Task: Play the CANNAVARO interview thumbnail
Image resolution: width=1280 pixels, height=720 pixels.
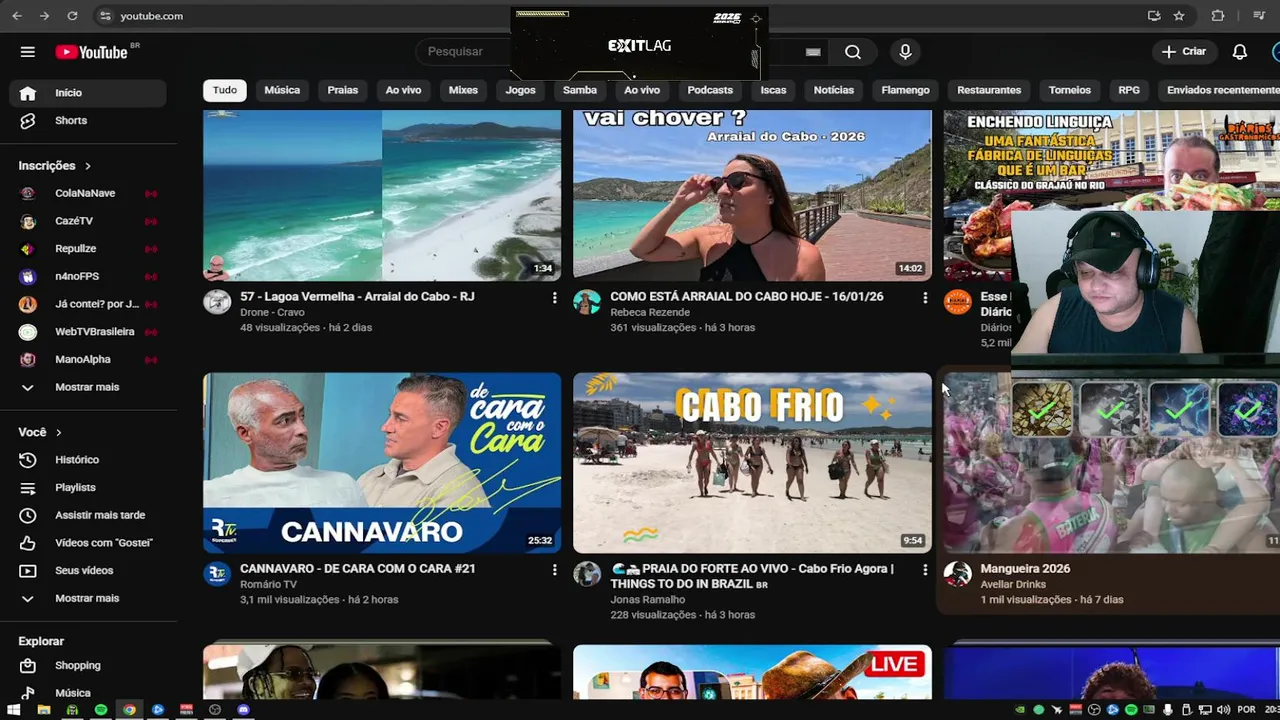Action: [x=382, y=463]
